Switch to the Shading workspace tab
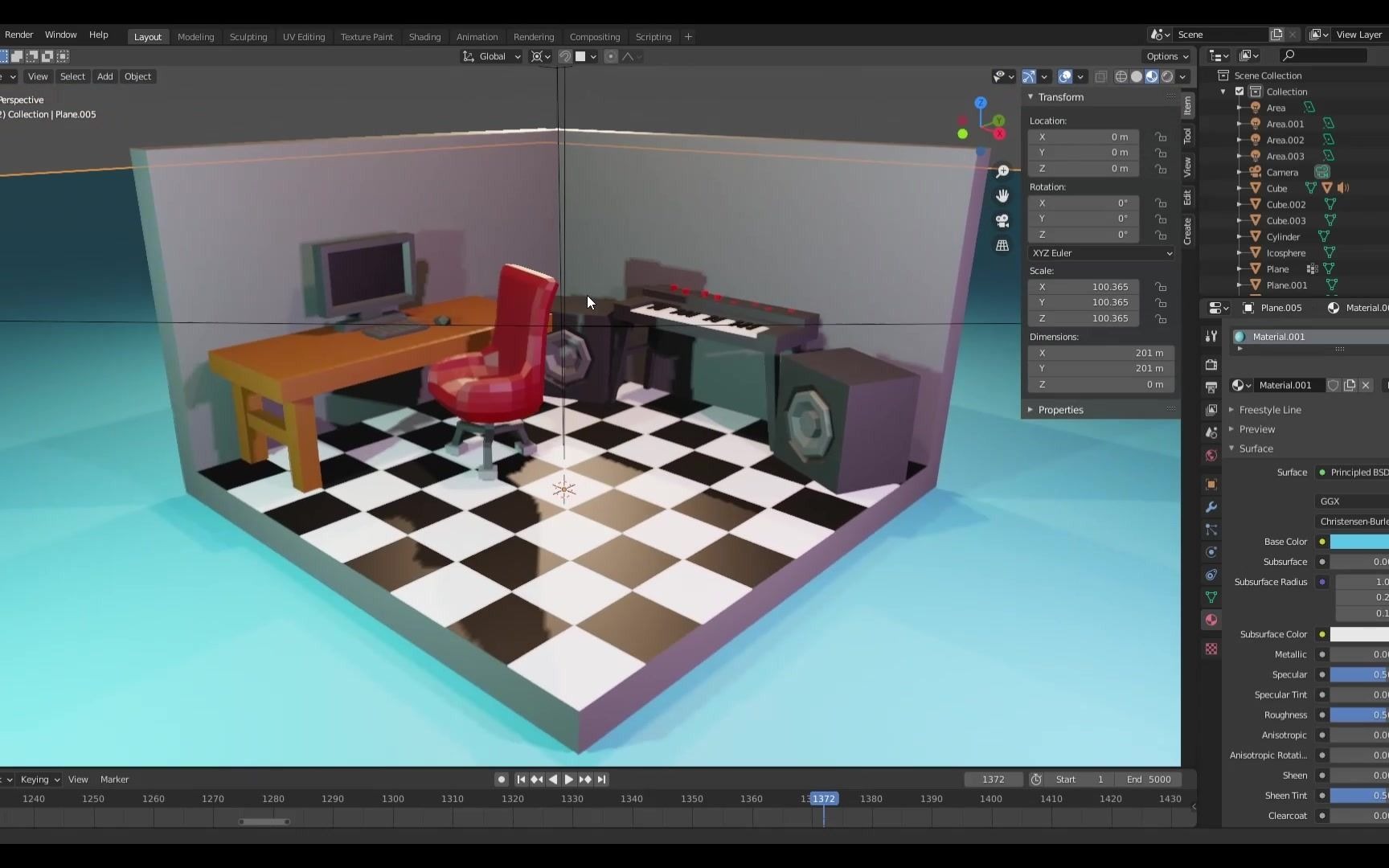 click(425, 36)
